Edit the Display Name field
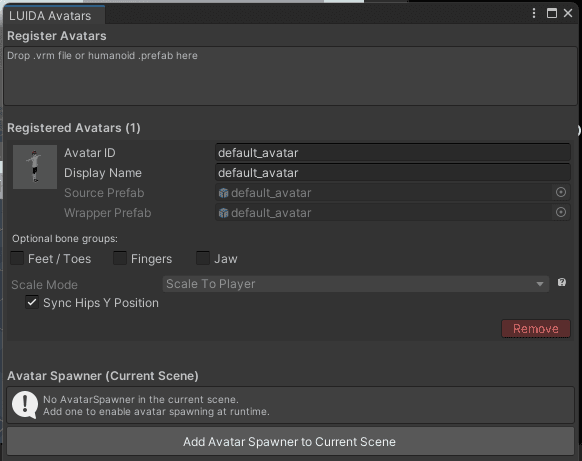Screen dimensions: 582x461 (393, 173)
